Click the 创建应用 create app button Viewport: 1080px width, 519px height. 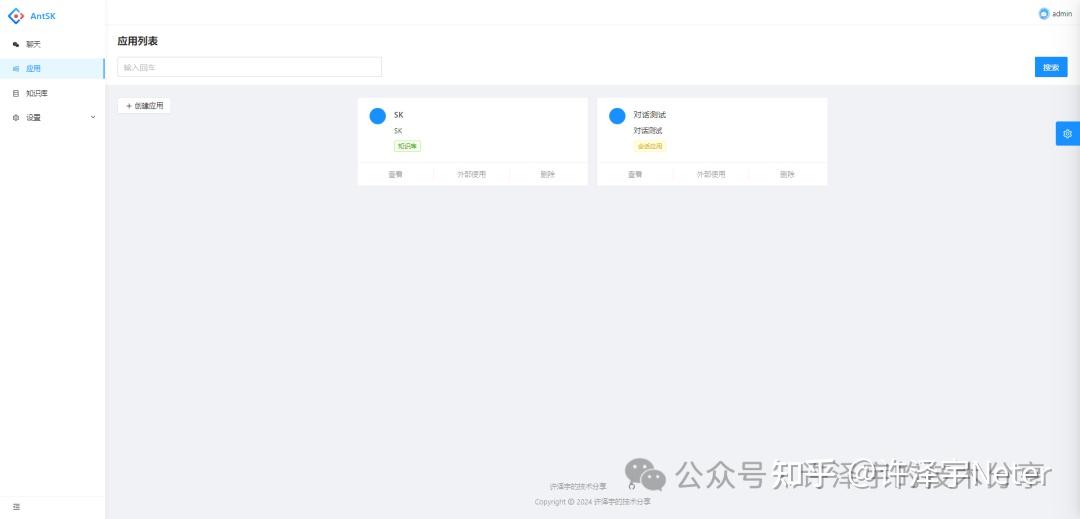pyautogui.click(x=144, y=106)
